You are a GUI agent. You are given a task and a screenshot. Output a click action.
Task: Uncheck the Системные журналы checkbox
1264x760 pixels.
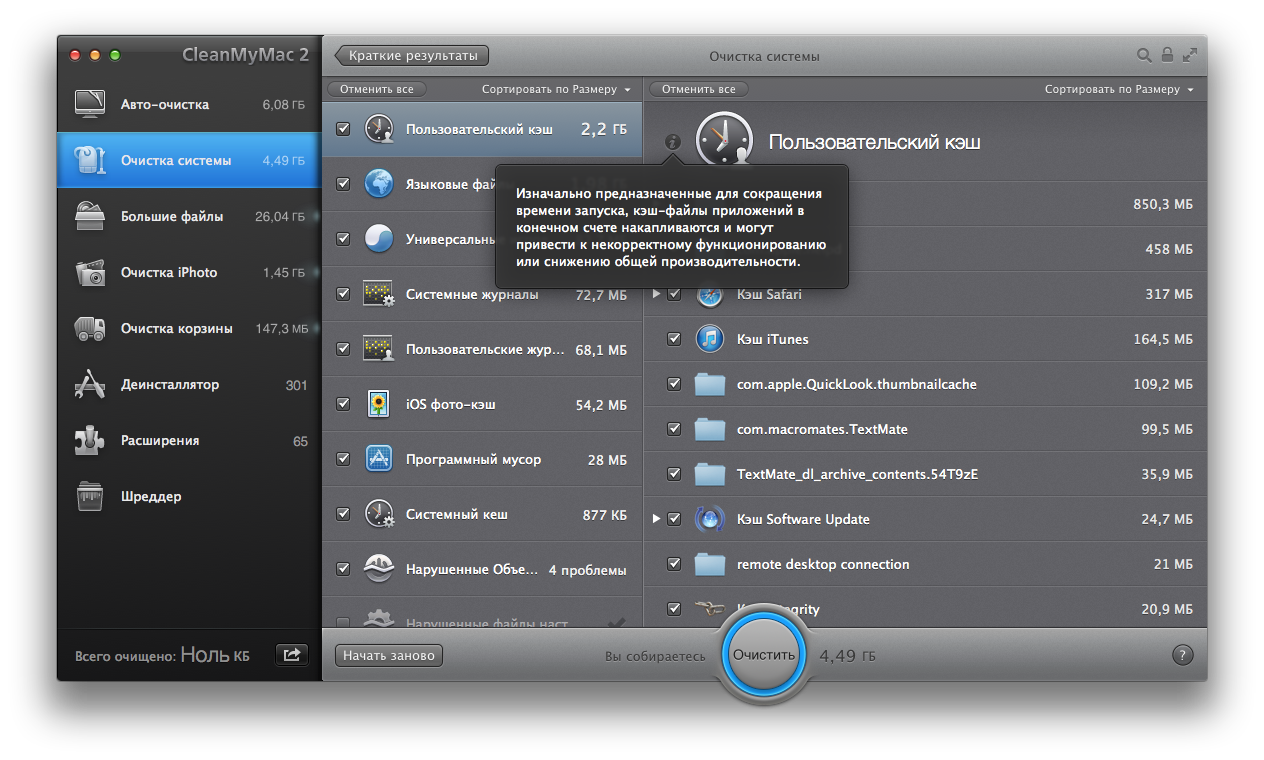(343, 294)
